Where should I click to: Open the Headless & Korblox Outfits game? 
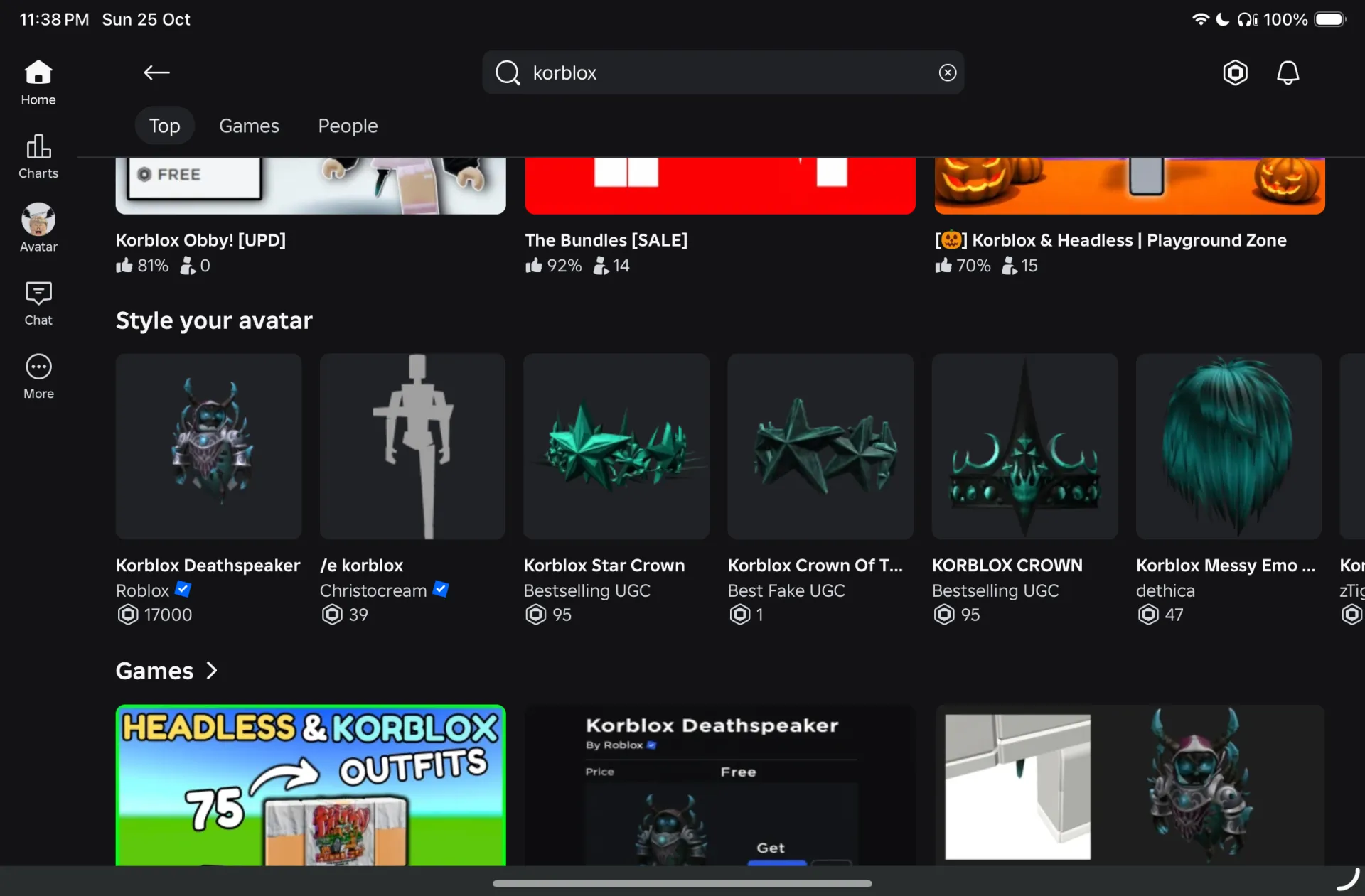pos(311,785)
